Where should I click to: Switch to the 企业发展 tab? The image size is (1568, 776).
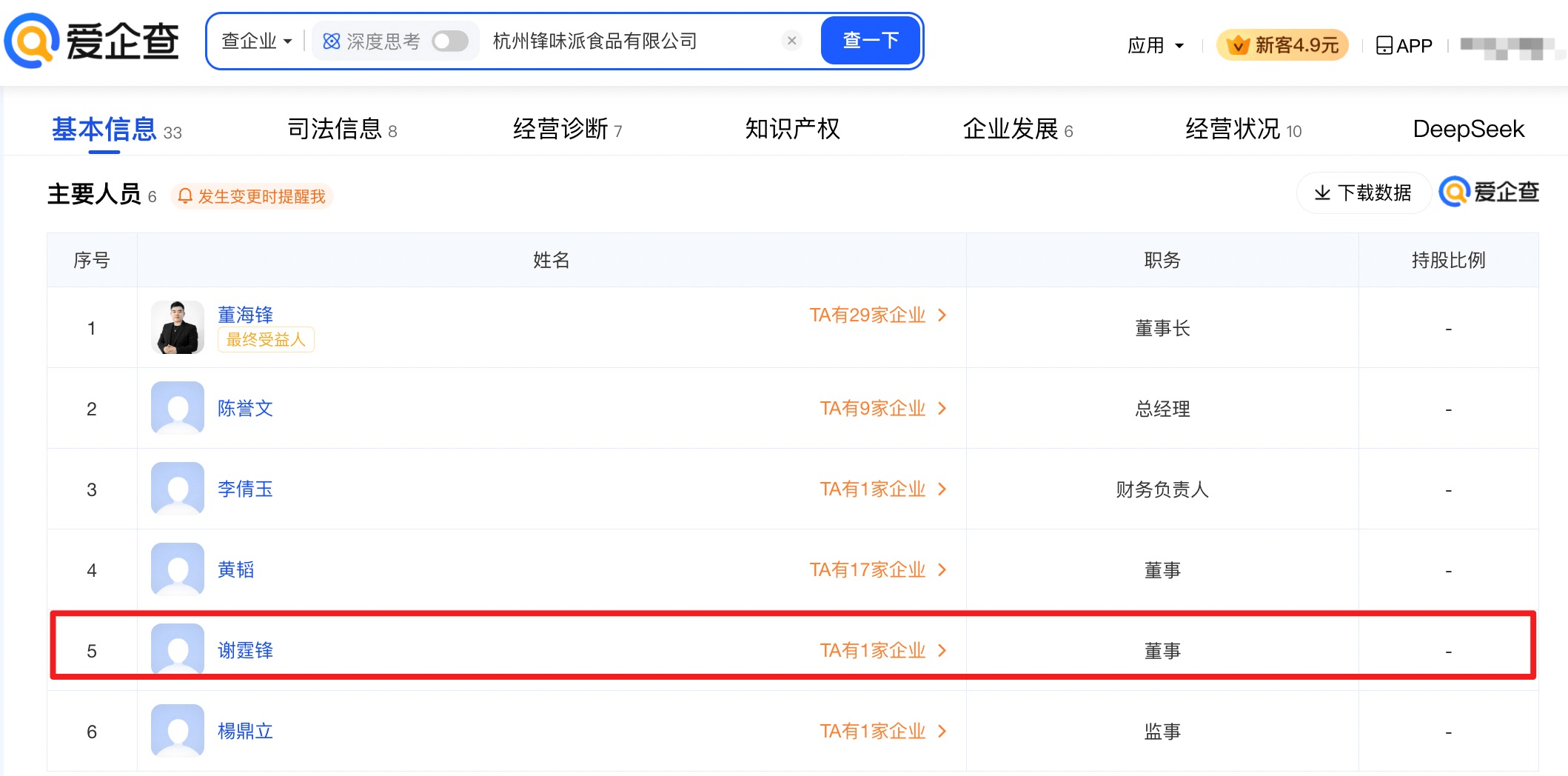point(1018,129)
